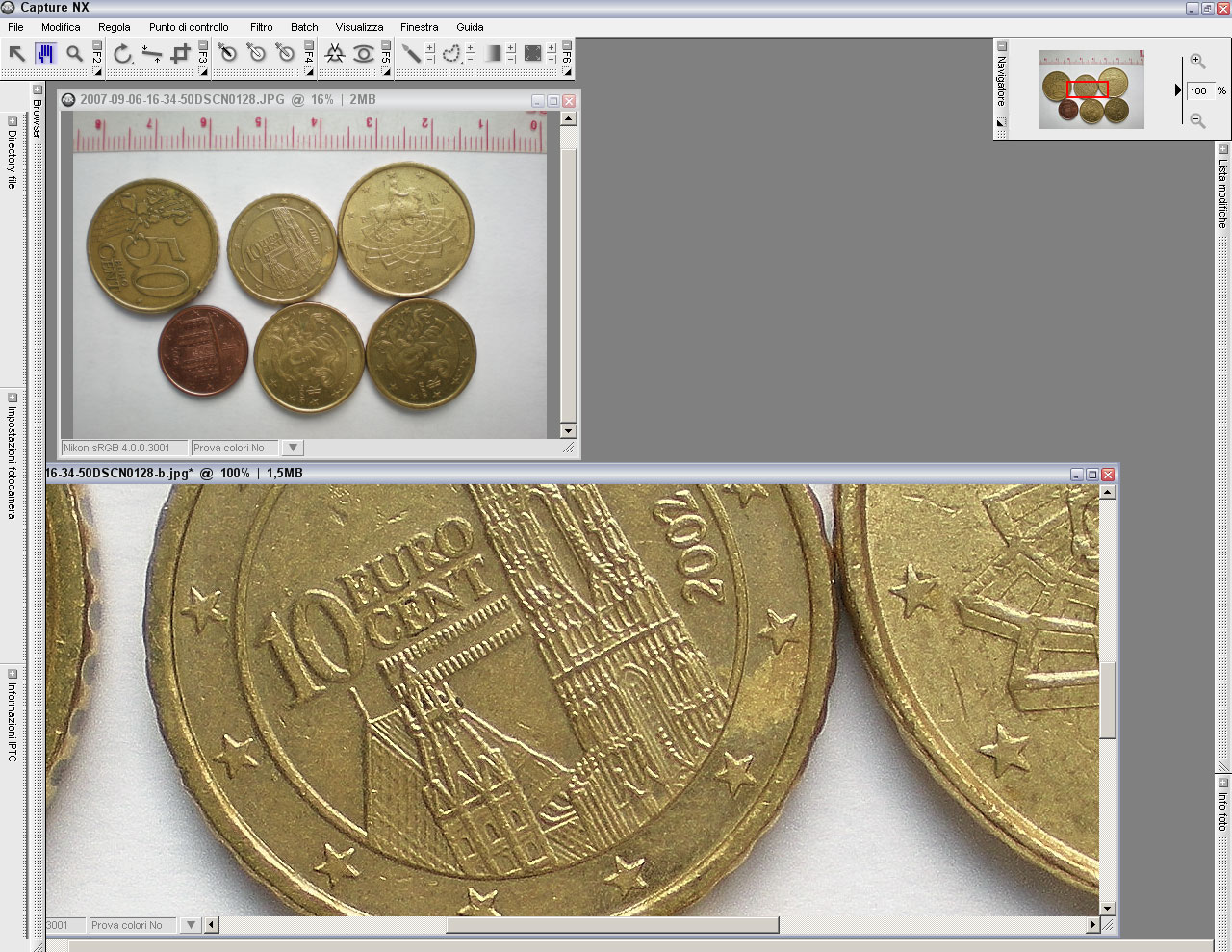The height and width of the screenshot is (952, 1232).
Task: Open the Finestra menu
Action: click(x=419, y=27)
